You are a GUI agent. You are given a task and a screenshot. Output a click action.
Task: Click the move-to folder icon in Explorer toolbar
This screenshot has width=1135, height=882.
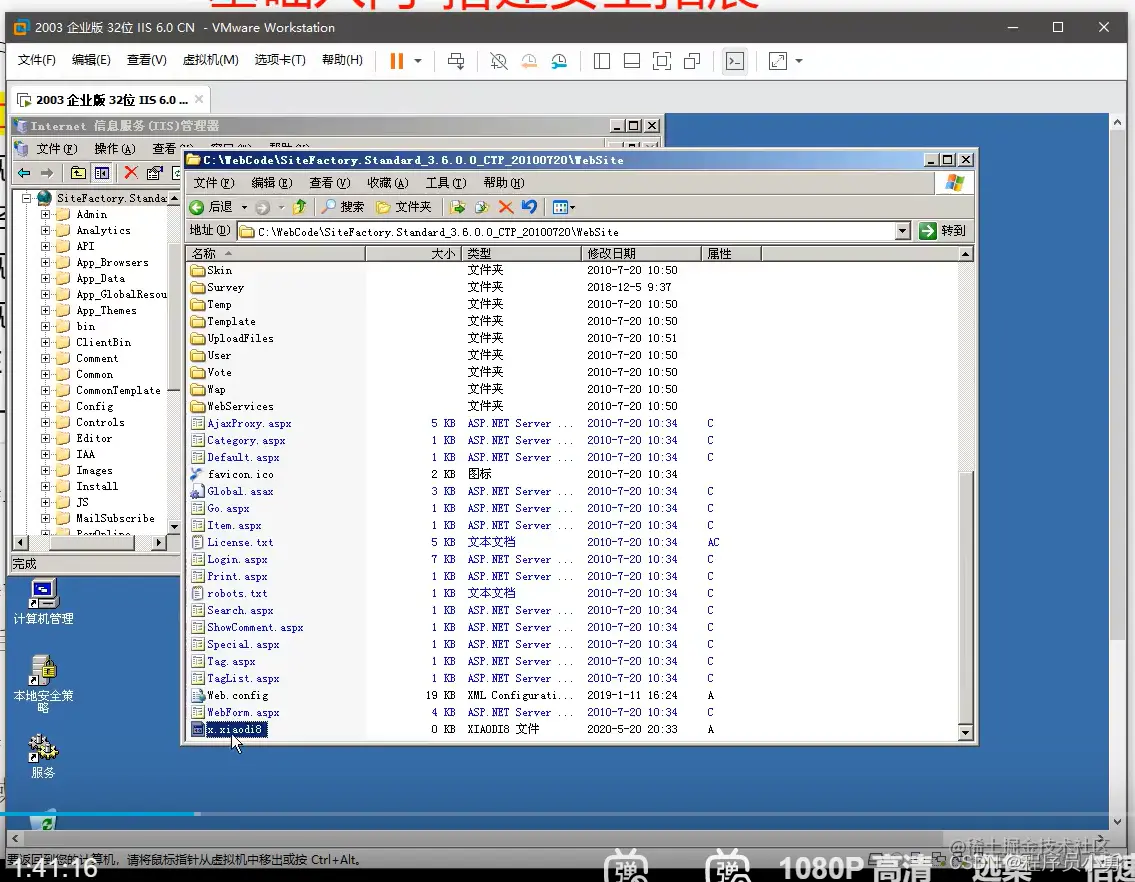(x=457, y=207)
